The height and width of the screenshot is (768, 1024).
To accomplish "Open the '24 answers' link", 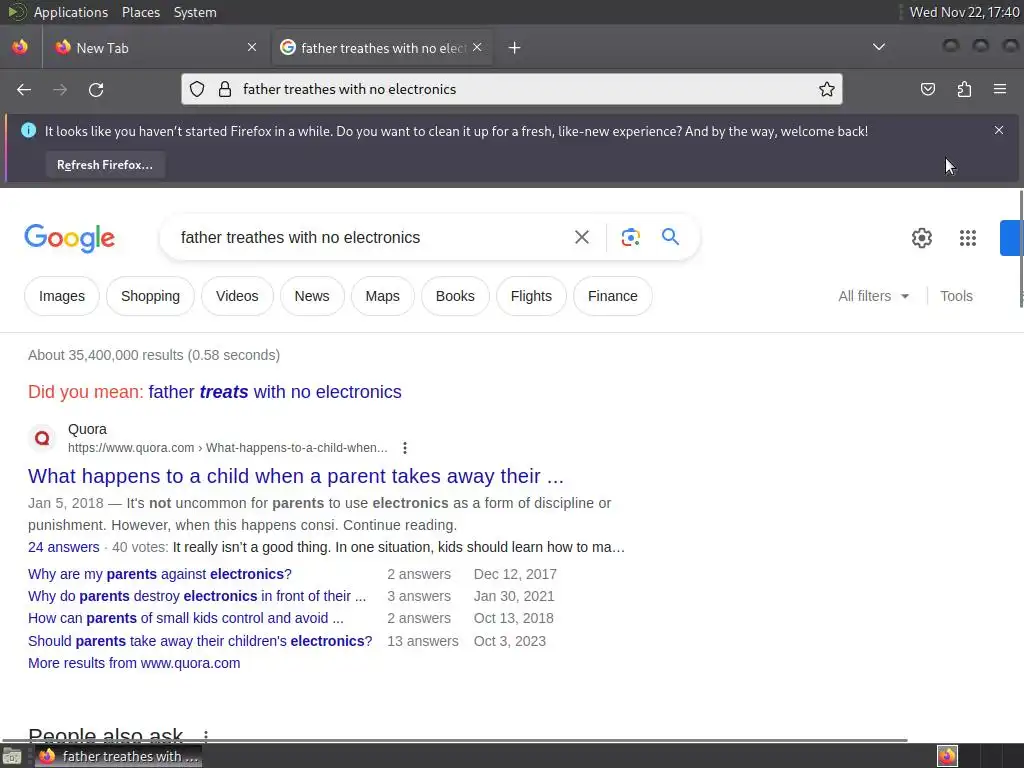I will click(63, 547).
